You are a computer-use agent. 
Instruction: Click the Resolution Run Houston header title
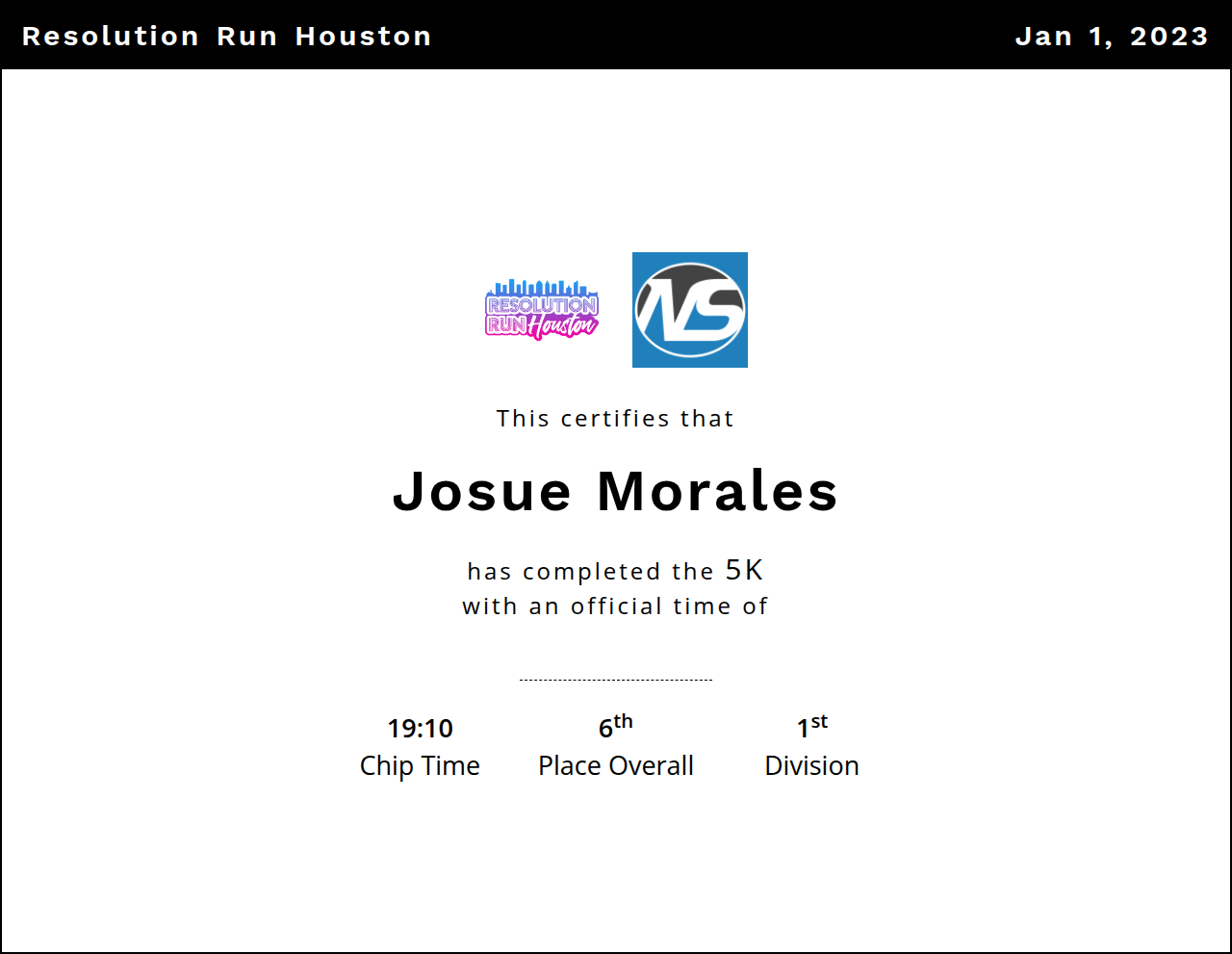(x=226, y=37)
